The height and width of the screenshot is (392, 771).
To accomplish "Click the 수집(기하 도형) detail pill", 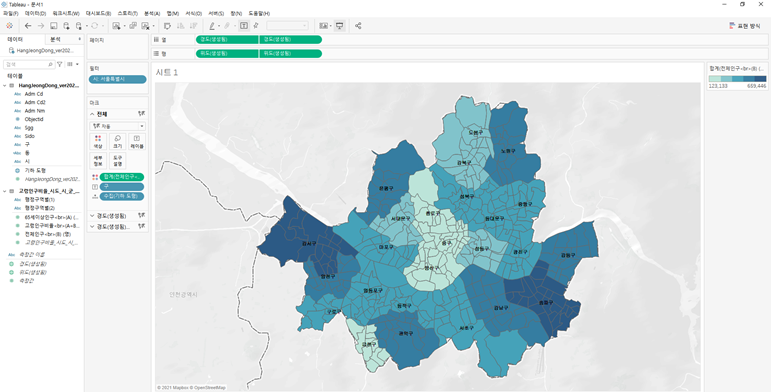I will (121, 196).
